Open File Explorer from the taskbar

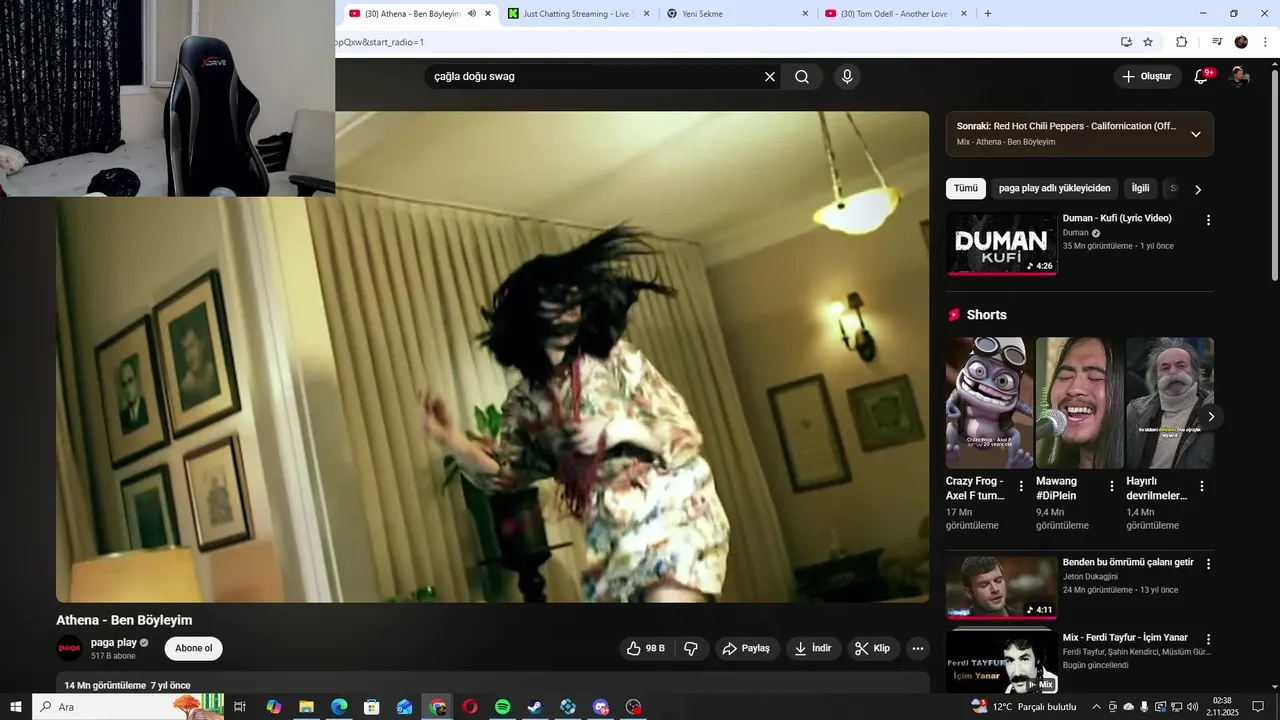coord(306,707)
